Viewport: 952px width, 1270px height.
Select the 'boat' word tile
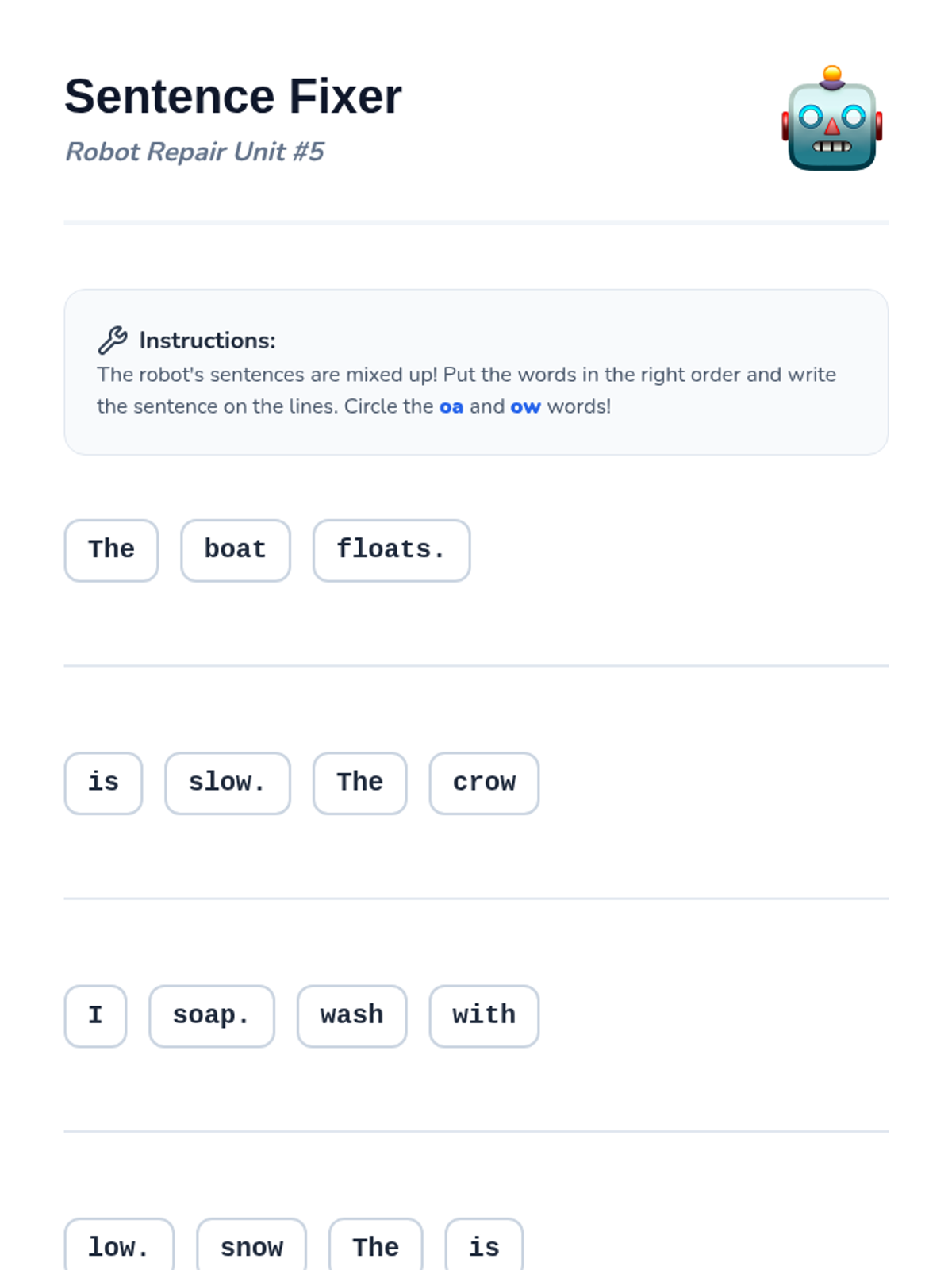(235, 550)
